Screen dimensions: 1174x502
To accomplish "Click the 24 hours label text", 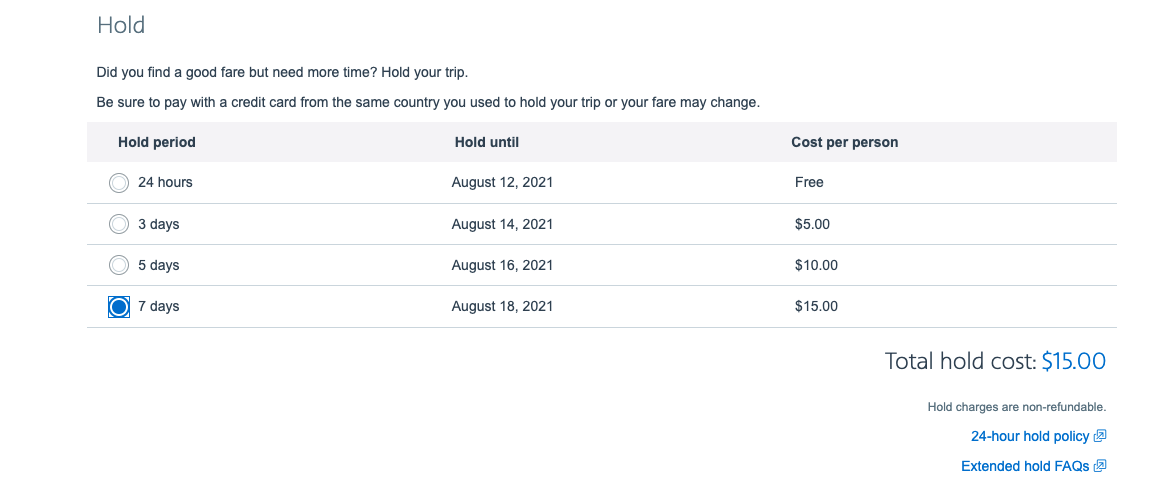I will click(x=165, y=182).
